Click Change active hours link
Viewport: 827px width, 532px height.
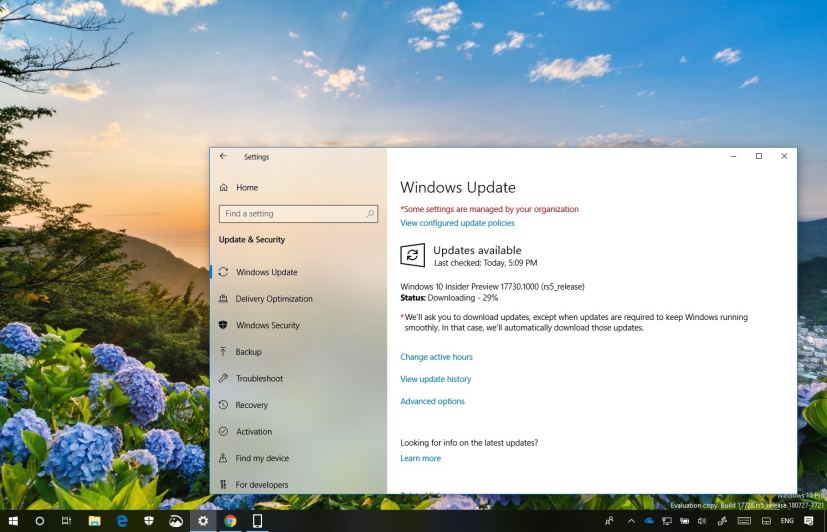click(x=436, y=357)
